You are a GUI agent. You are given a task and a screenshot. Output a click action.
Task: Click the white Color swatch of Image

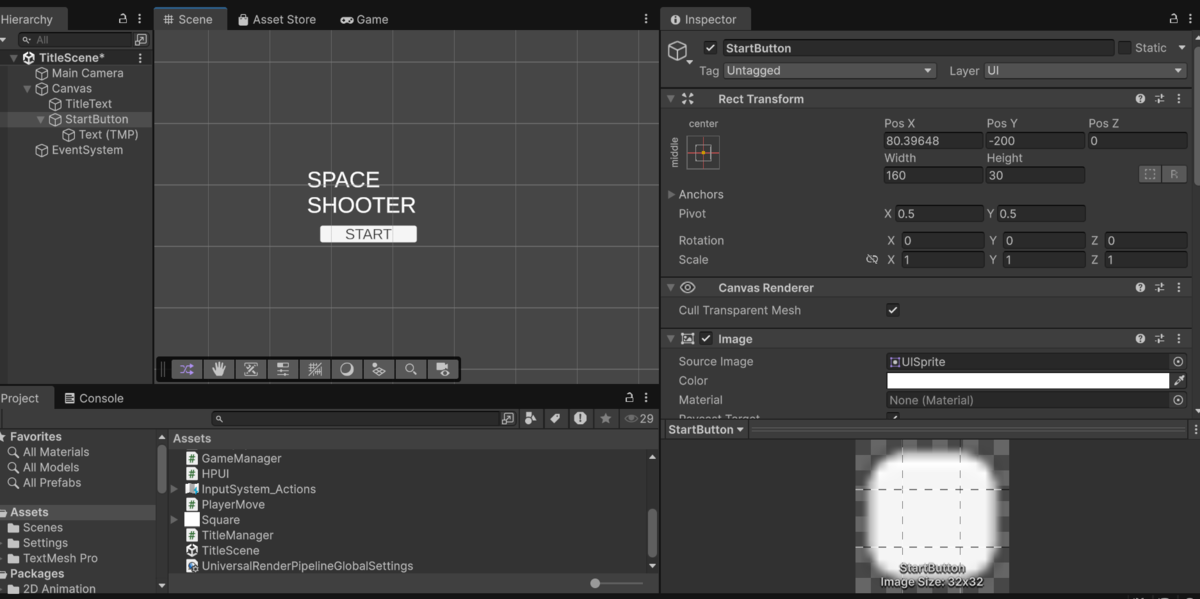(x=1028, y=381)
